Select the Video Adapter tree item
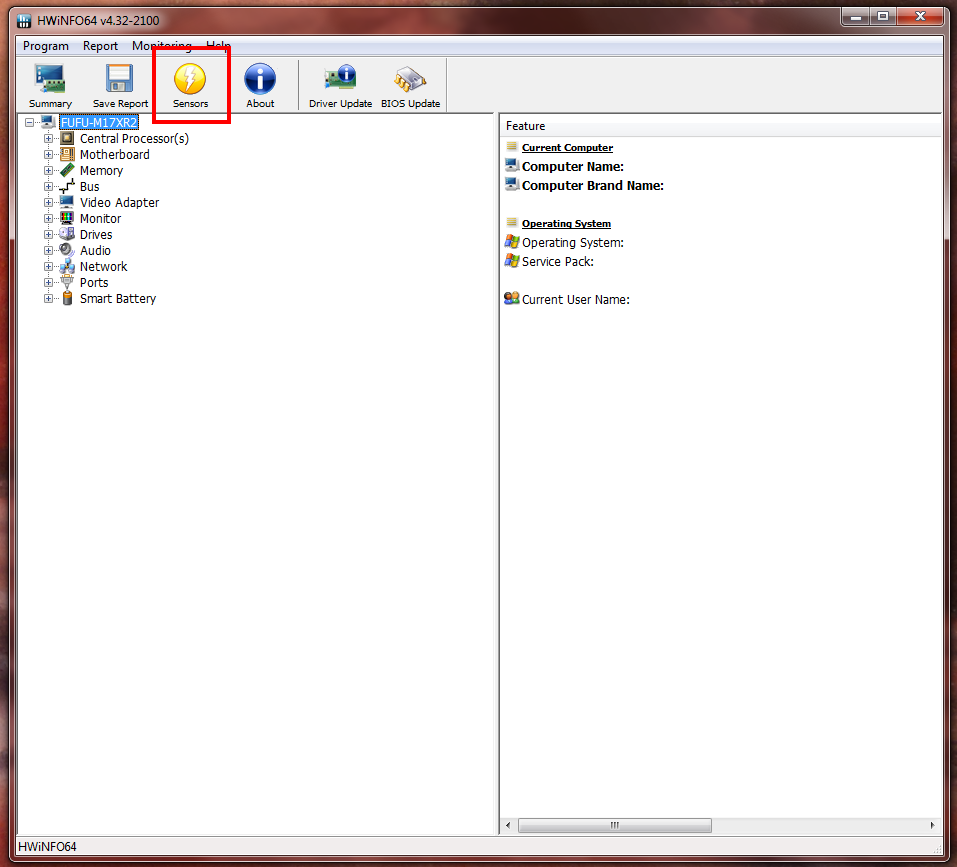 [120, 203]
